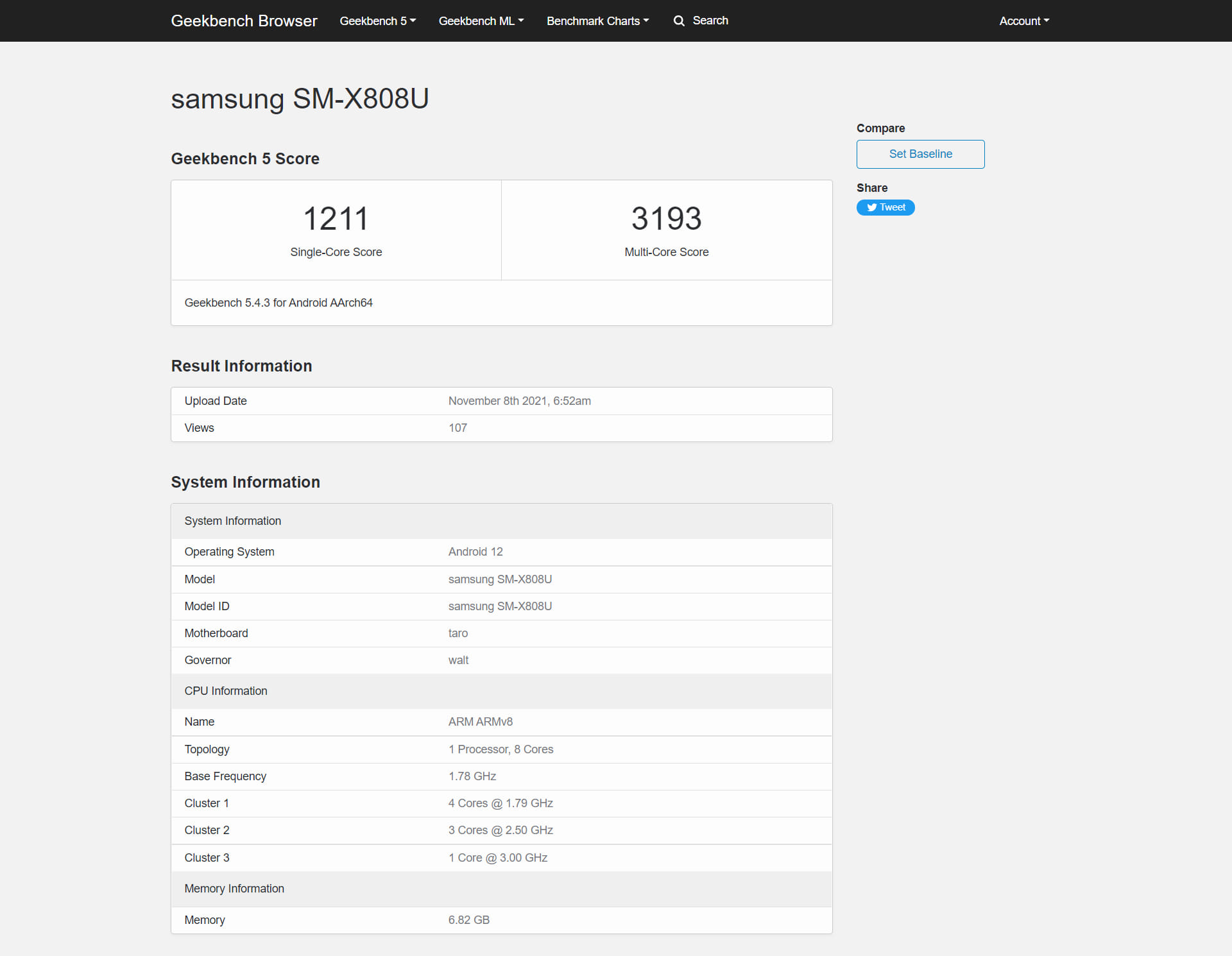
Task: Click the Twitter bird Tweet button
Action: point(886,207)
